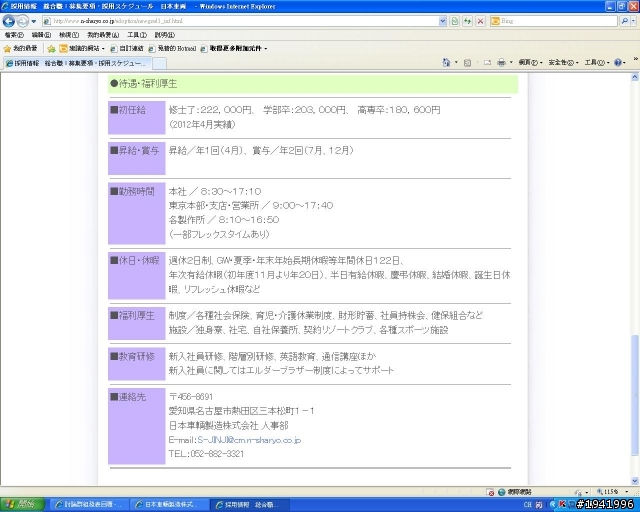The height and width of the screenshot is (512, 640).
Task: Click the search magnifier button
Action: tap(623, 21)
